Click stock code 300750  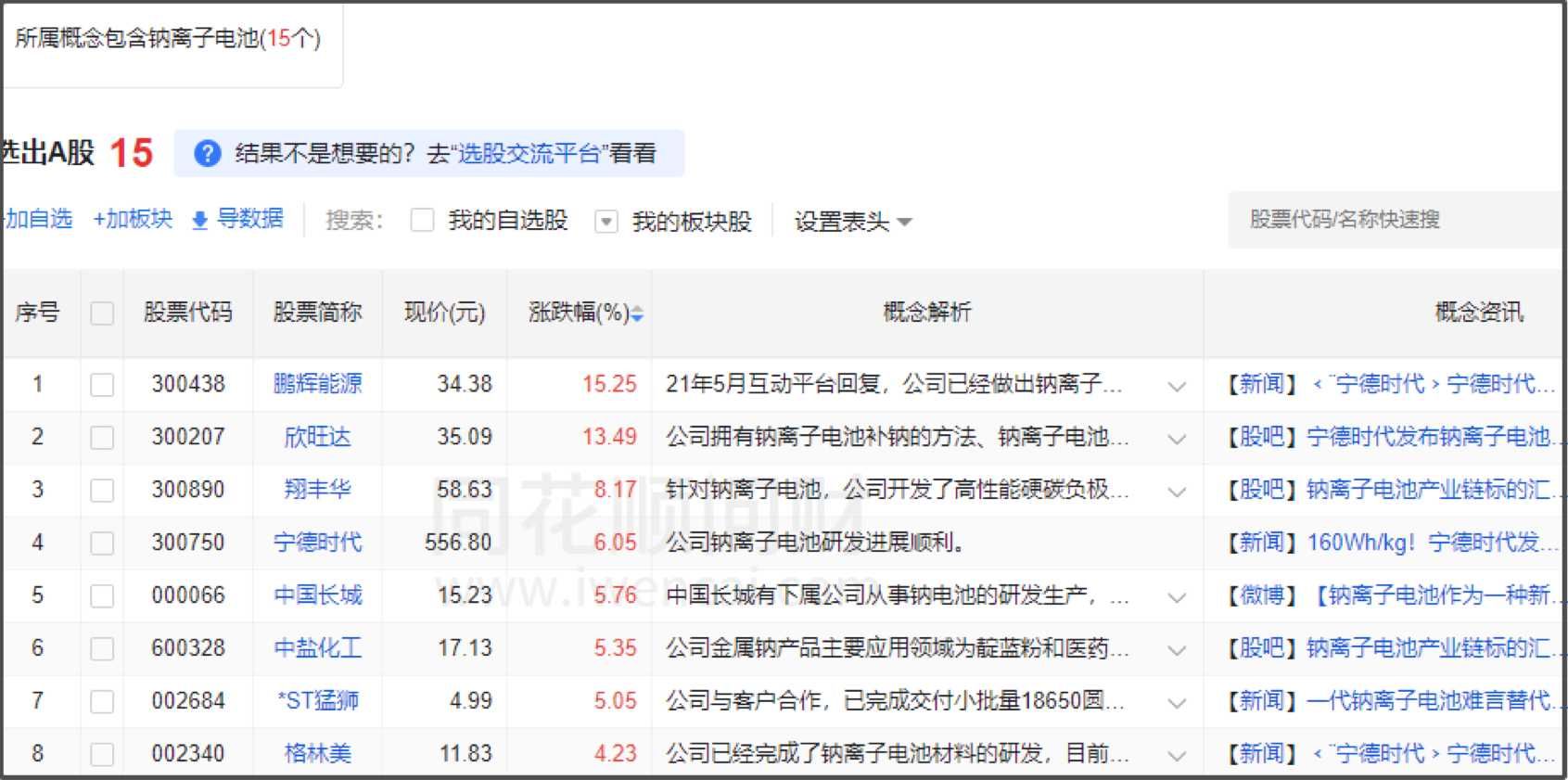(188, 543)
